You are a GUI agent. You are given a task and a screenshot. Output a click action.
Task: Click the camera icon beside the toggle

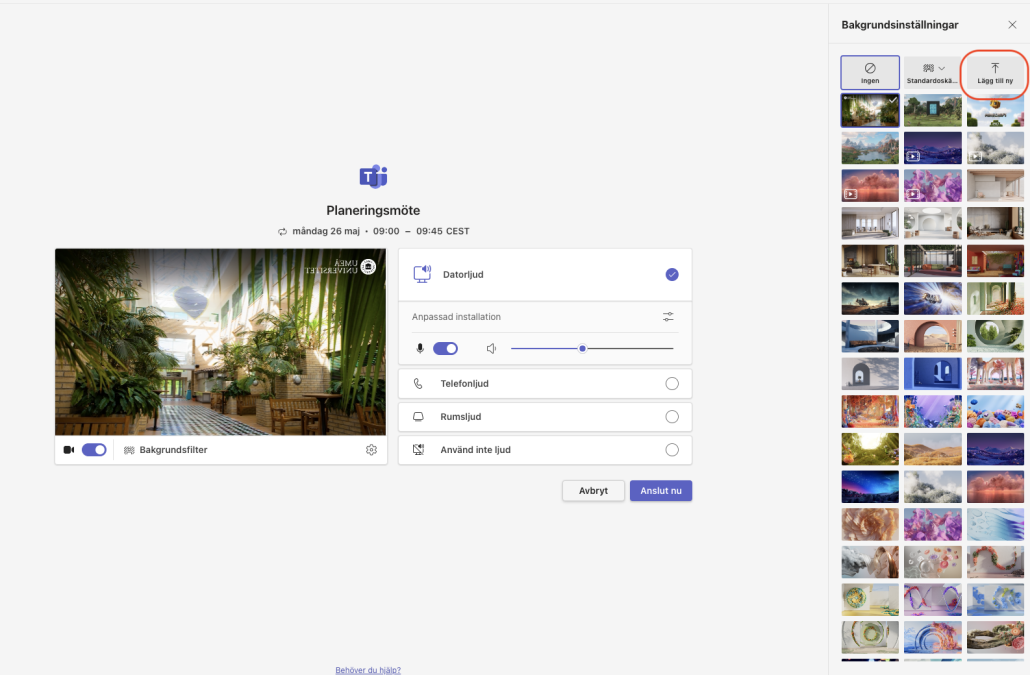point(68,450)
